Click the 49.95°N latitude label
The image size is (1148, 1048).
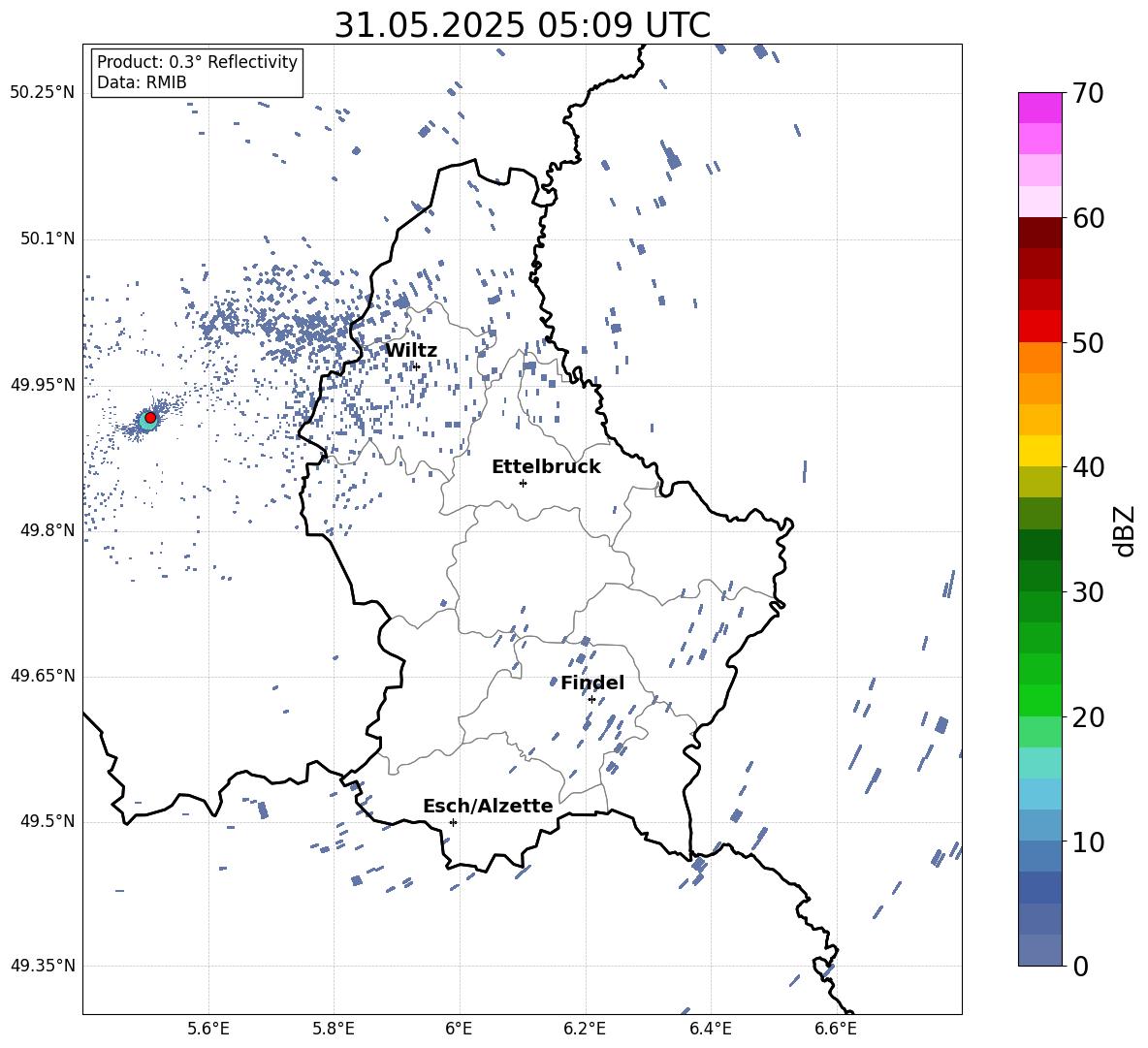click(x=43, y=384)
